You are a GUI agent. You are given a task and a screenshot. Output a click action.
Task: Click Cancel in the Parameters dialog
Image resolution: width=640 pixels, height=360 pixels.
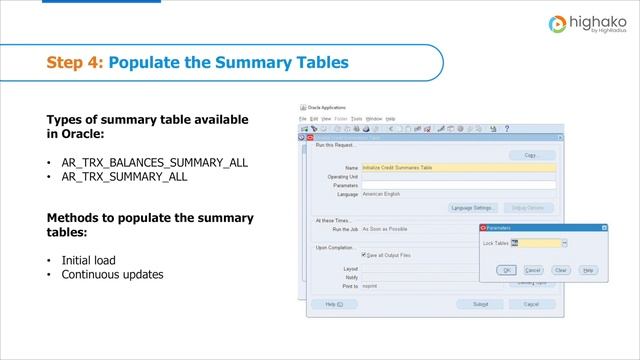pos(533,270)
